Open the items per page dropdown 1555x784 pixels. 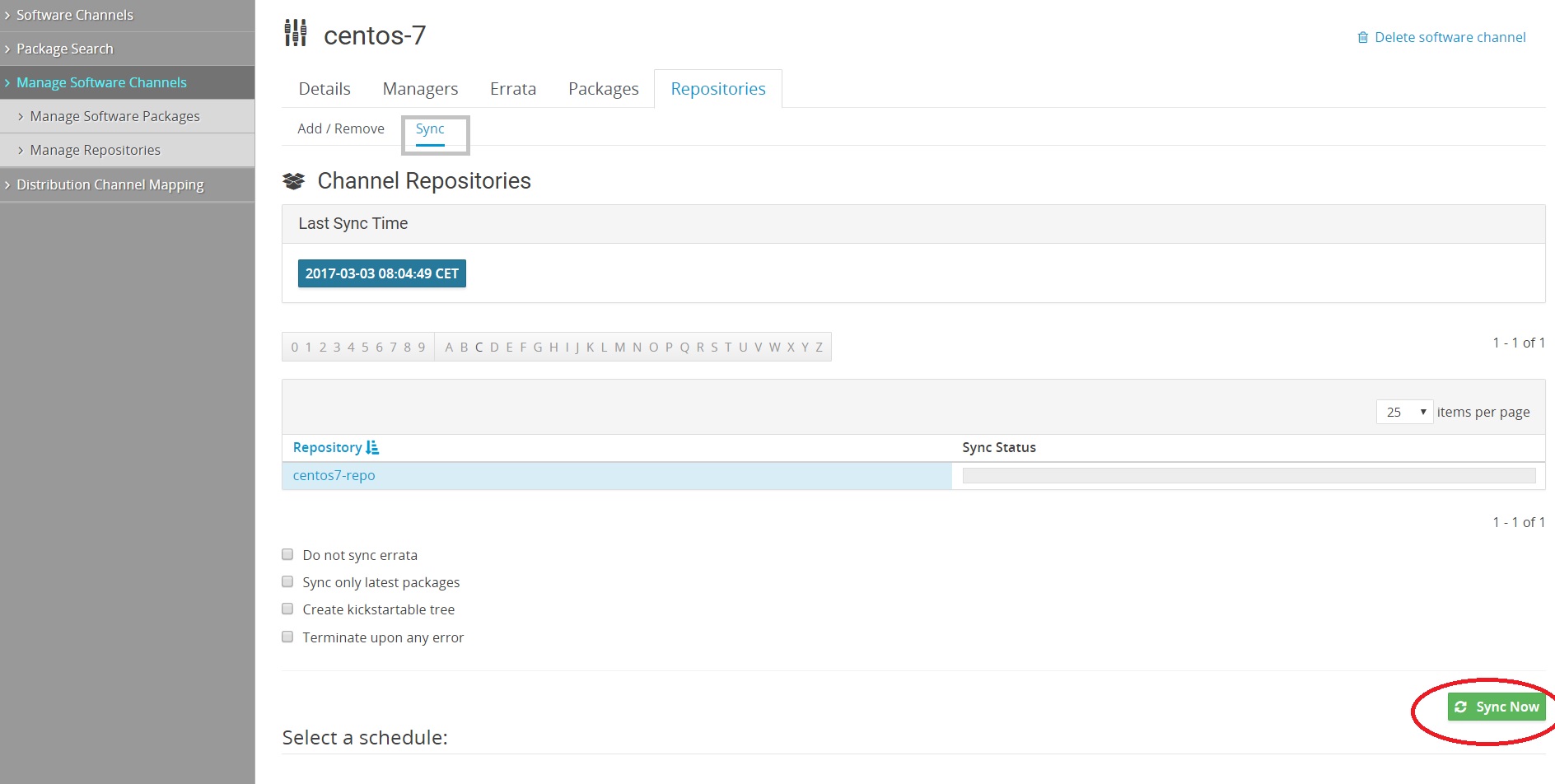coord(1405,412)
